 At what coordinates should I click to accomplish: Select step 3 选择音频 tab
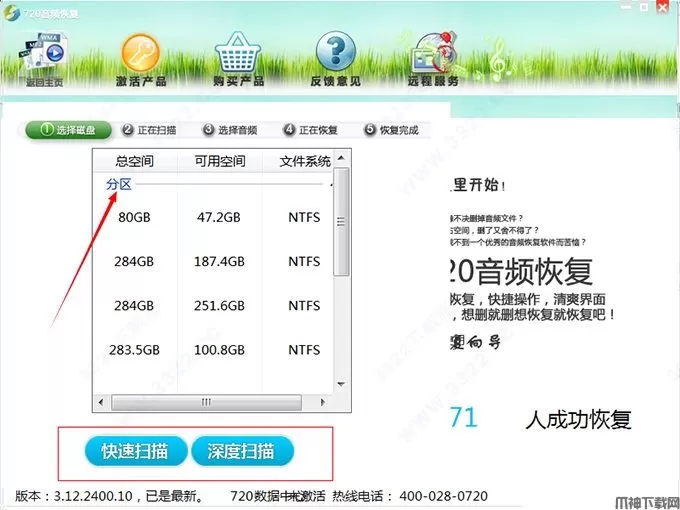[x=230, y=130]
